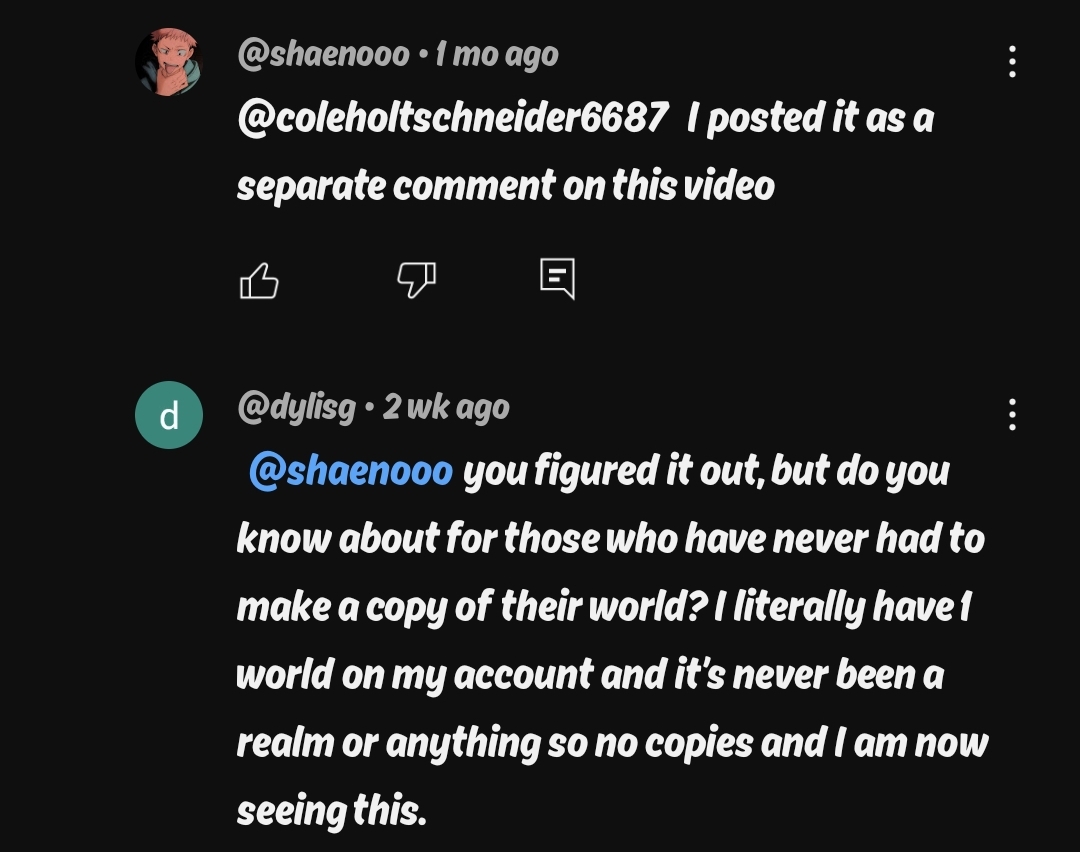The image size is (1080, 852).
Task: Click the '2 wk ago' timestamp
Action: [x=446, y=407]
